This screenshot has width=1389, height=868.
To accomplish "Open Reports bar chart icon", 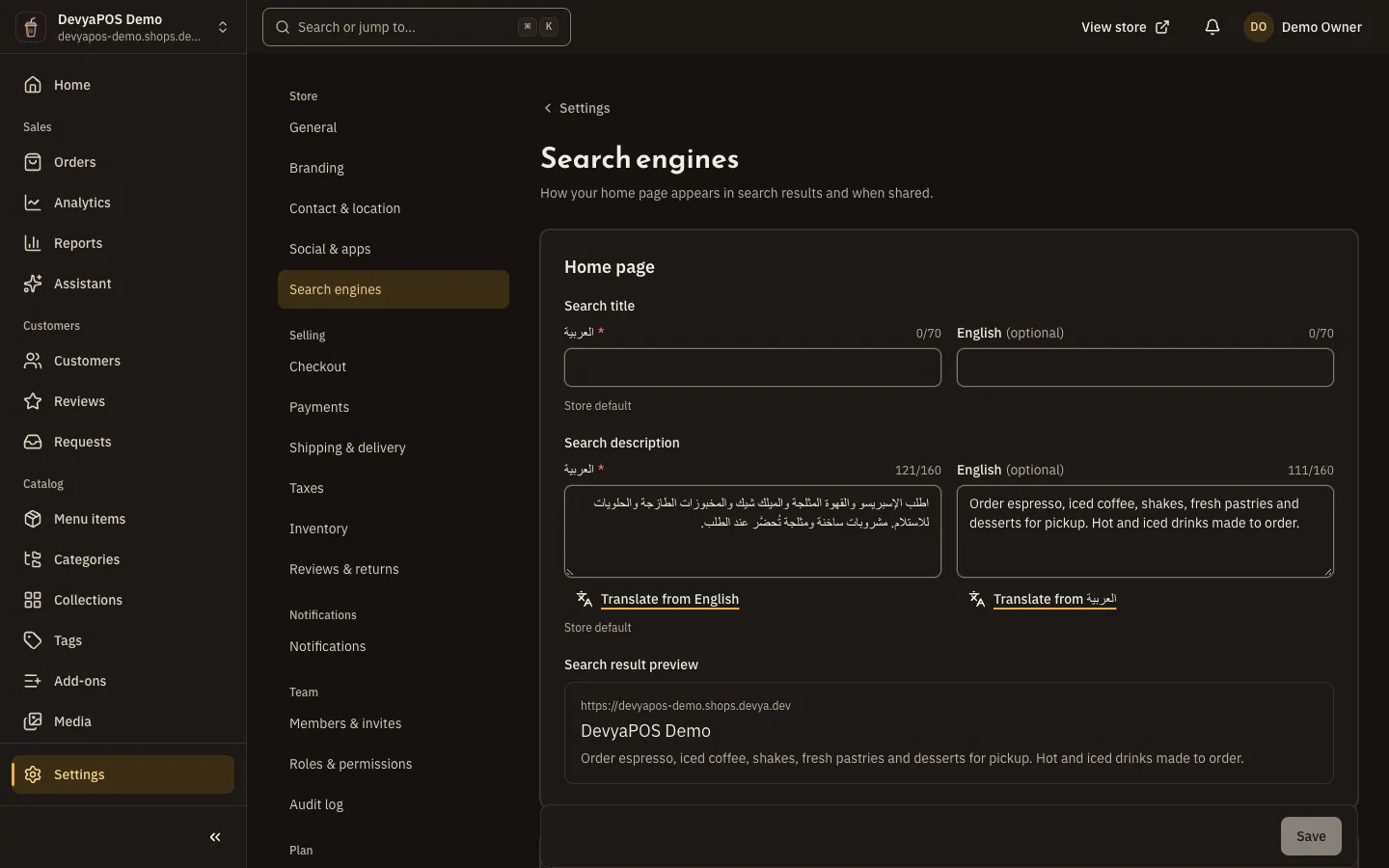I will [x=33, y=243].
